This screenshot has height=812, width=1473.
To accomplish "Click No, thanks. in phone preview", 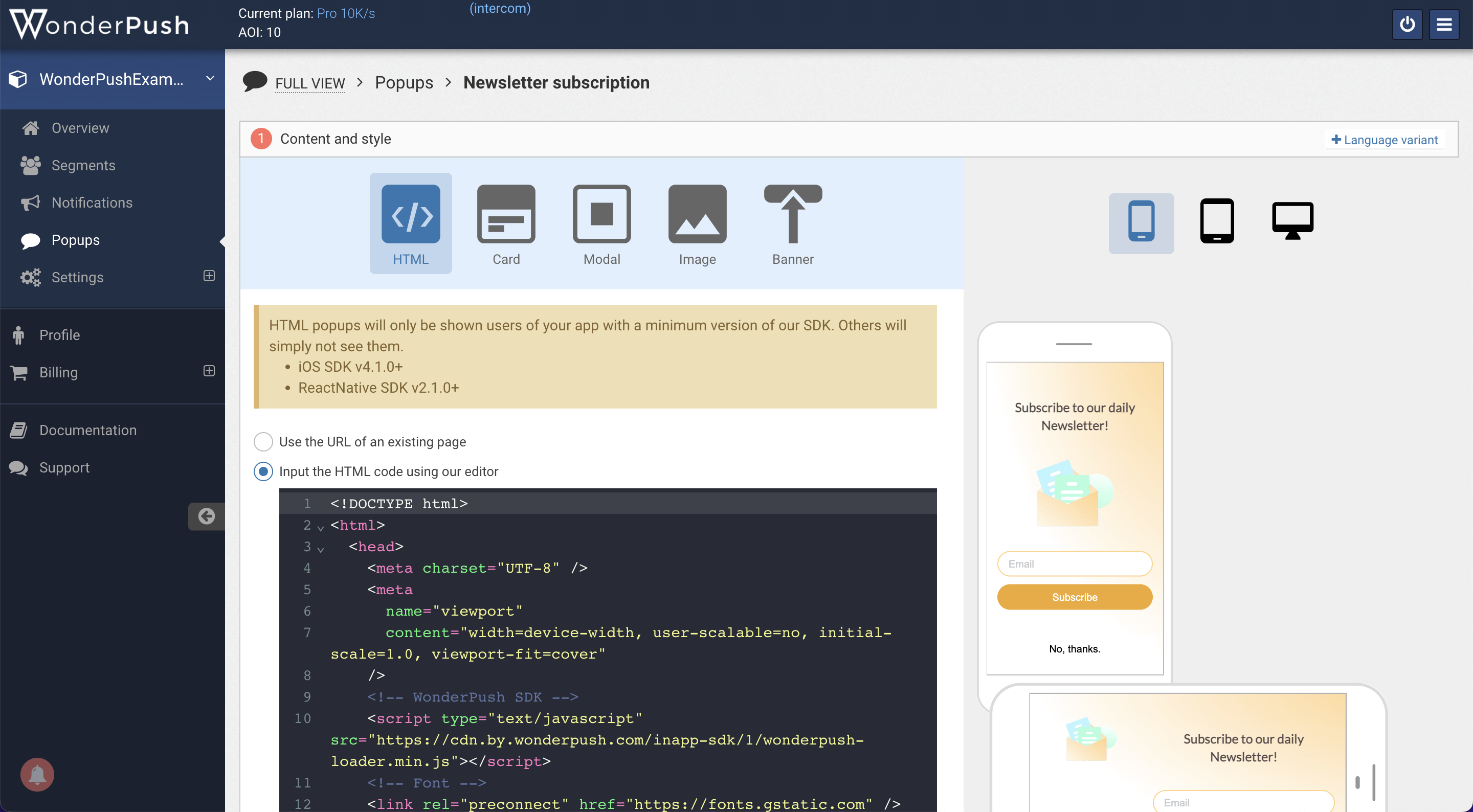I will tap(1075, 648).
